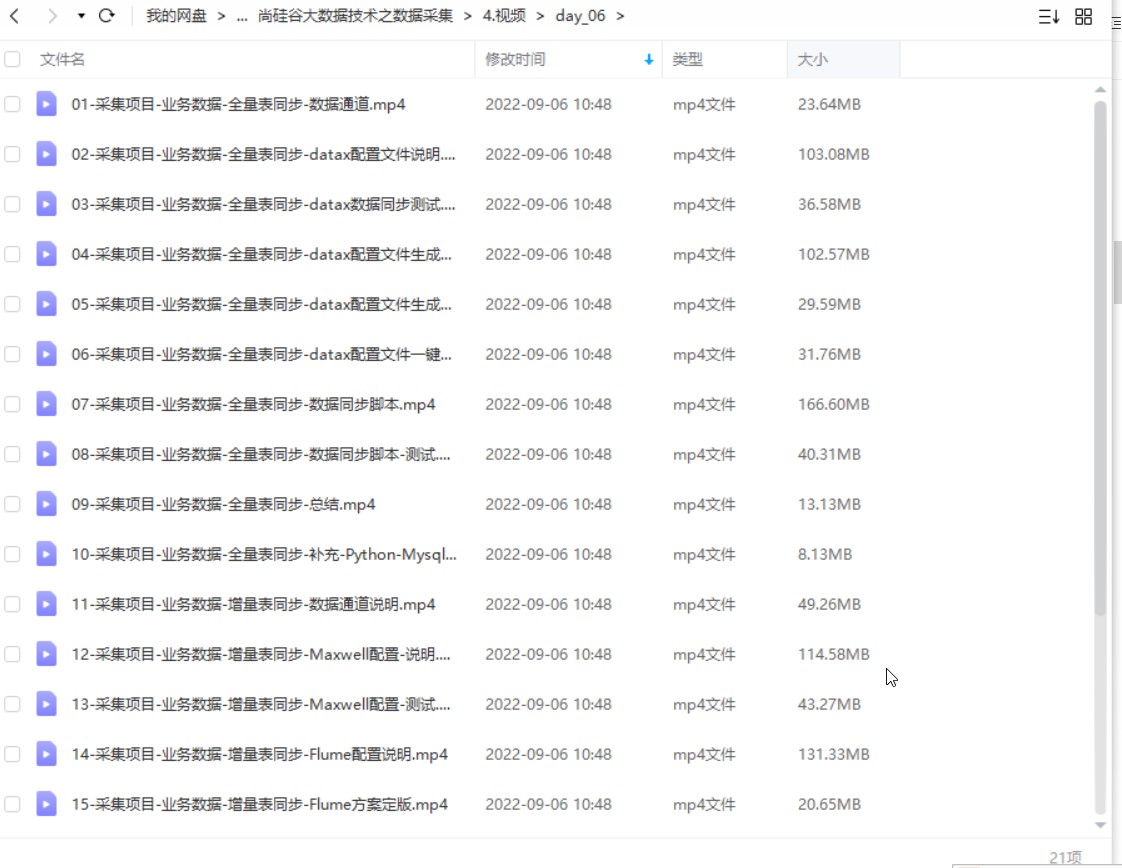This screenshot has width=1122, height=868.
Task: Click video icon of 13-Maxwell配置-测试 file
Action: (x=47, y=704)
